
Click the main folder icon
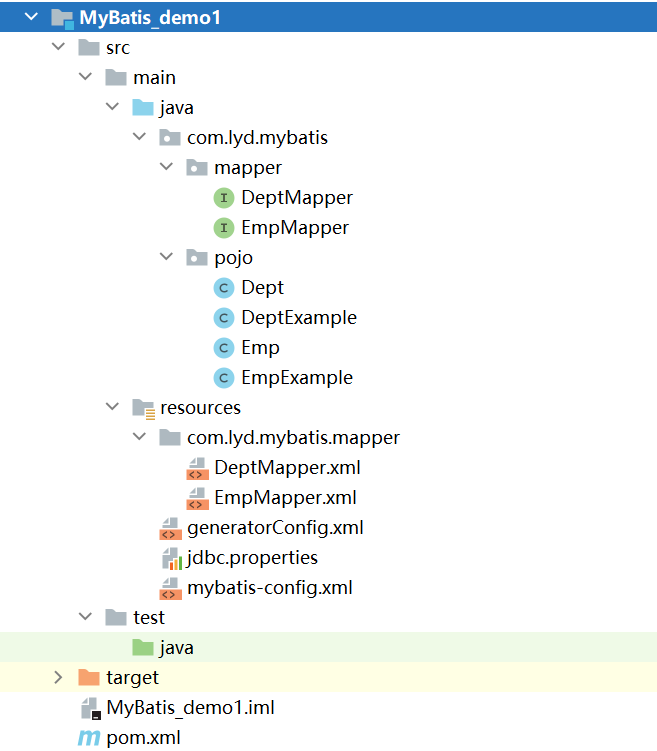tap(116, 77)
